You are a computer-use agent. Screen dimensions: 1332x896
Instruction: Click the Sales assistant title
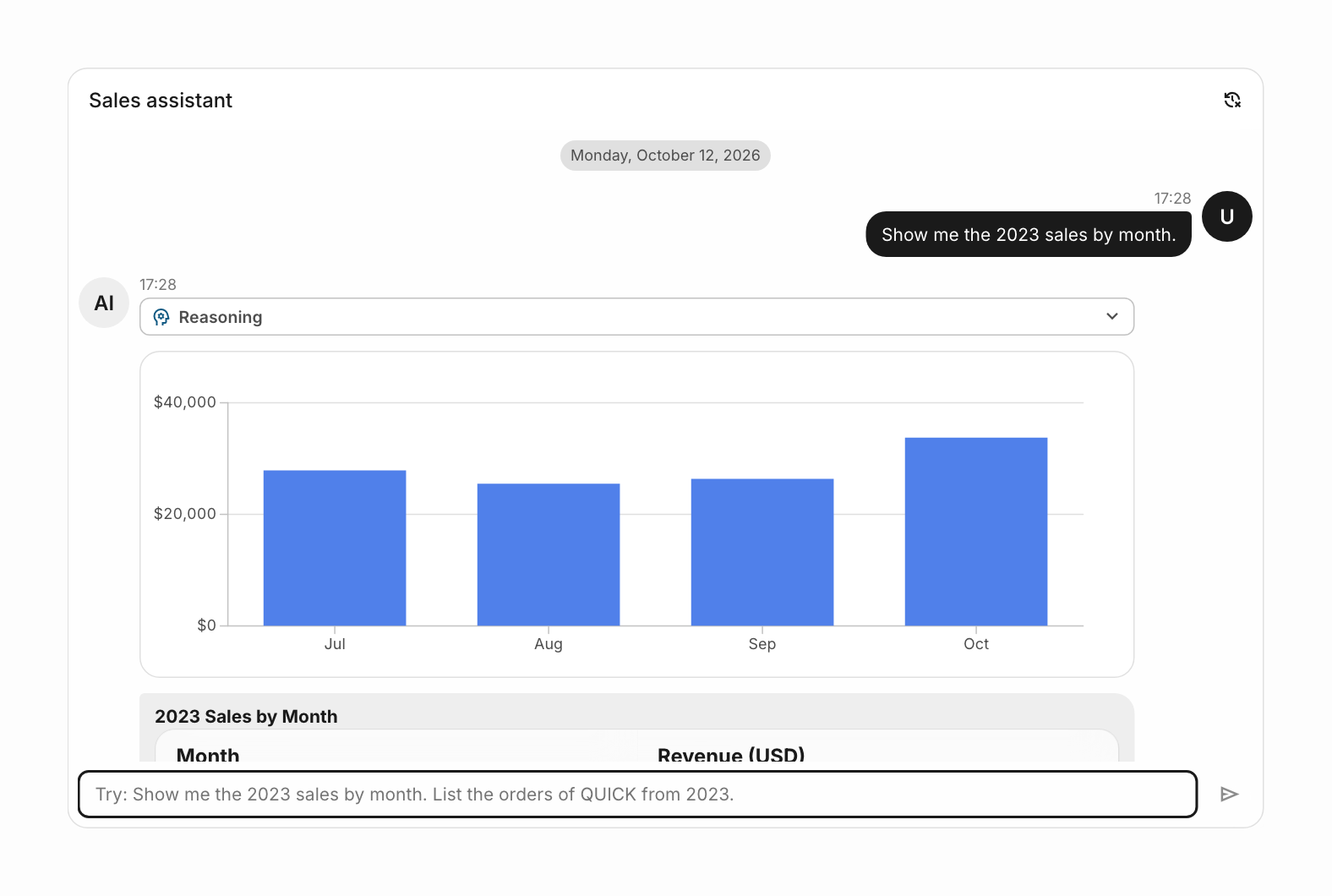click(x=161, y=101)
